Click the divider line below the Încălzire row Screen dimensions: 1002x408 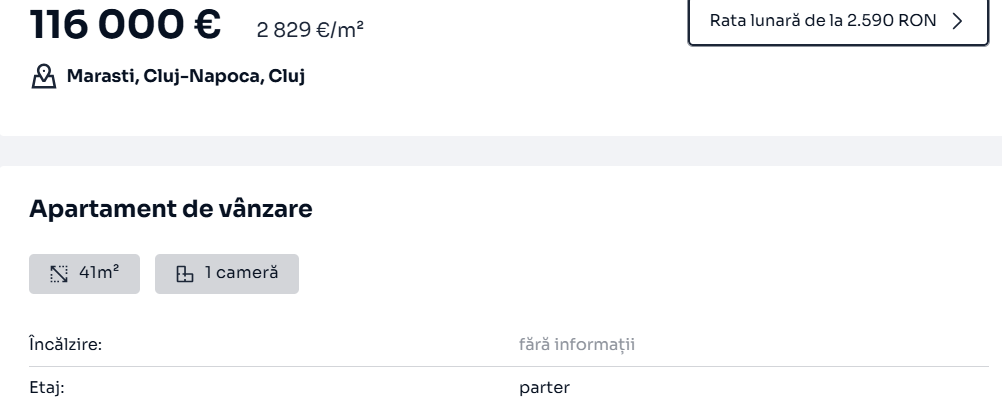pyautogui.click(x=509, y=366)
